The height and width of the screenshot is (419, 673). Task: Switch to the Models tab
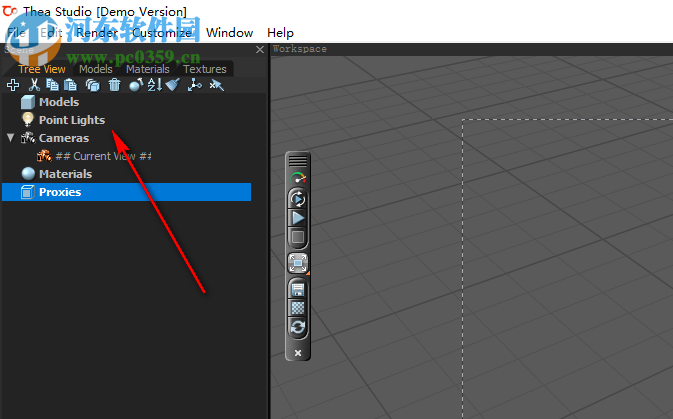click(x=96, y=69)
